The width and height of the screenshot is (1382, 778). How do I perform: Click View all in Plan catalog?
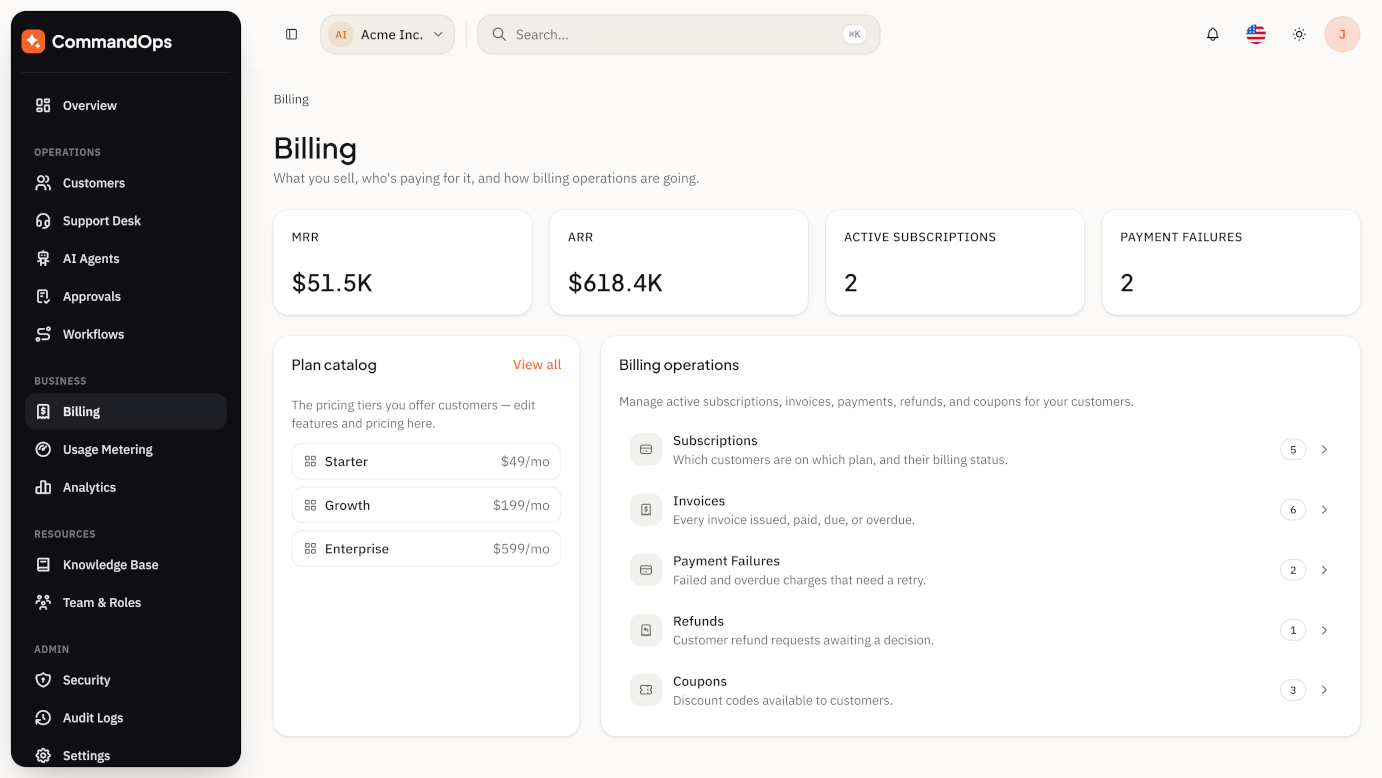[537, 365]
